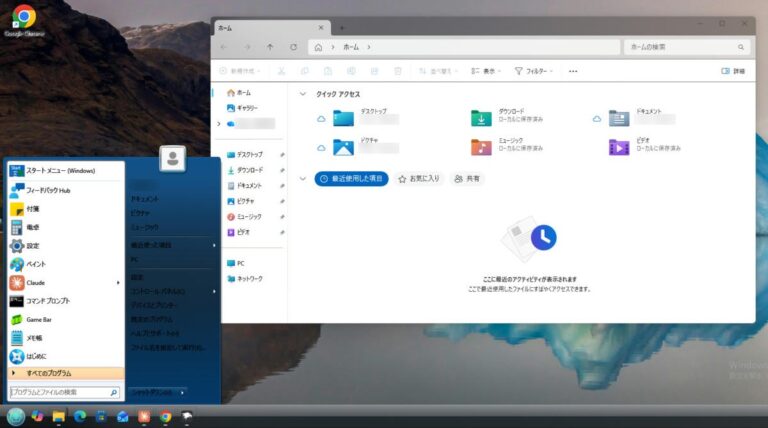Open File Explorer taskbar icon
This screenshot has height=428, width=768.
[x=59, y=416]
